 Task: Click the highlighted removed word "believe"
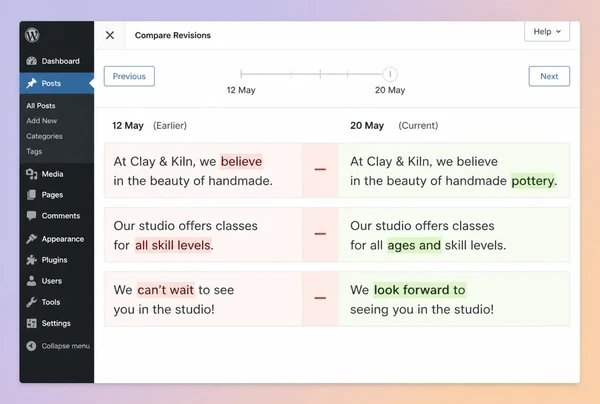(241, 161)
